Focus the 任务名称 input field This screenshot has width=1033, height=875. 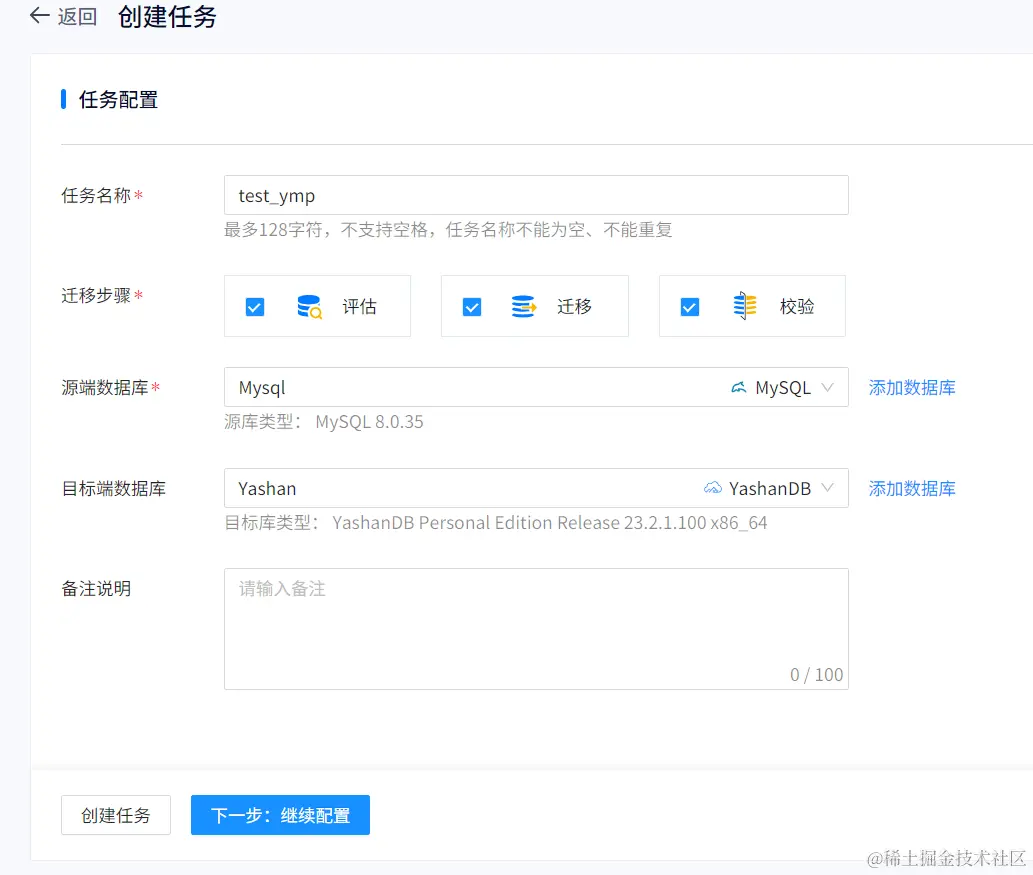536,195
